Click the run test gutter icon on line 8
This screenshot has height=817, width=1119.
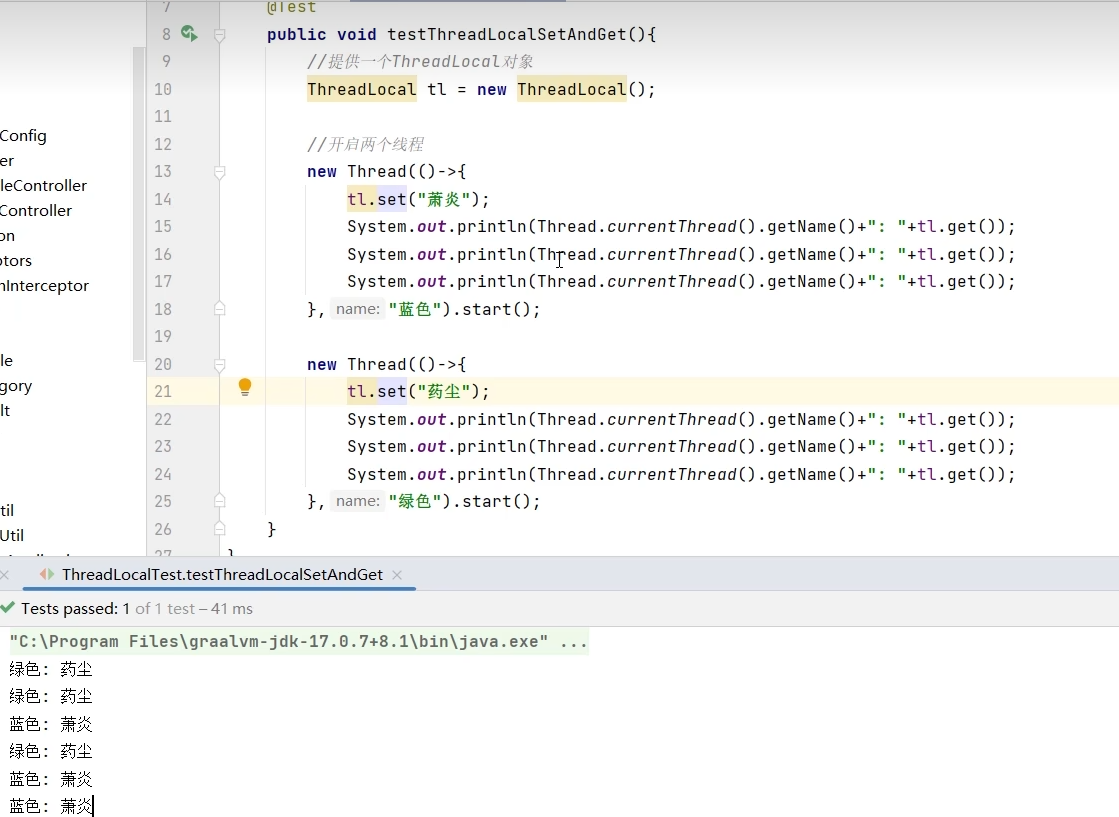click(189, 33)
